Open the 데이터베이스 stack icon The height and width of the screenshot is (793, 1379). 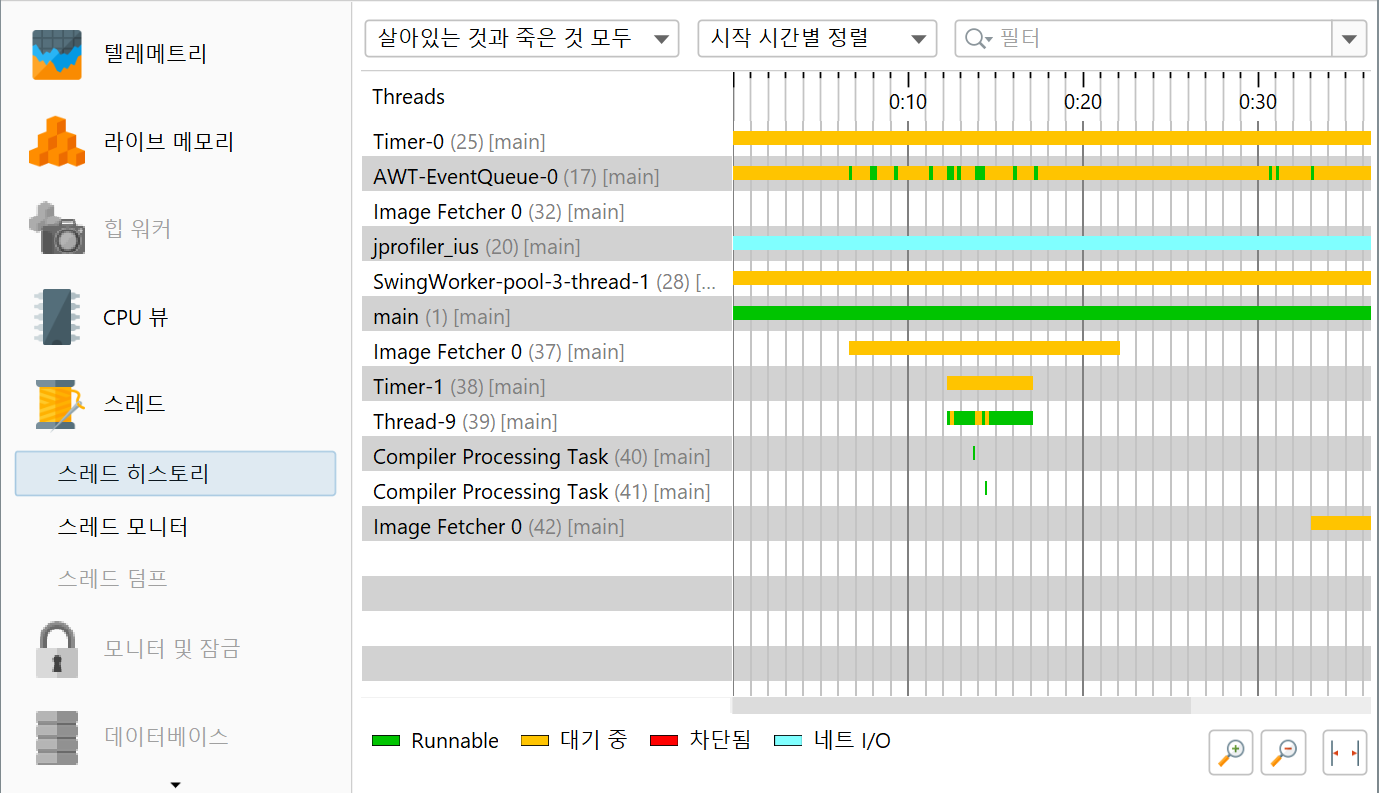56,737
